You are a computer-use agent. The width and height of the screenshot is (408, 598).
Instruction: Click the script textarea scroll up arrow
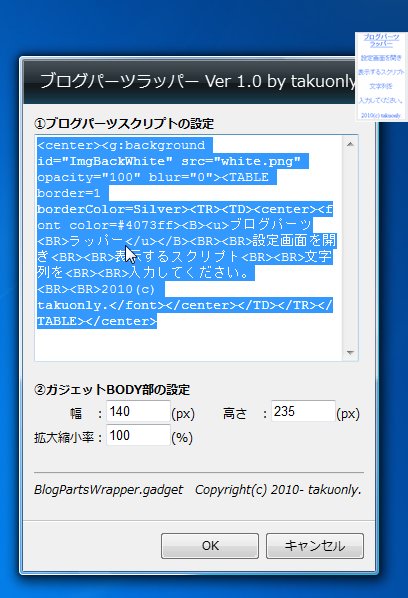(x=350, y=144)
